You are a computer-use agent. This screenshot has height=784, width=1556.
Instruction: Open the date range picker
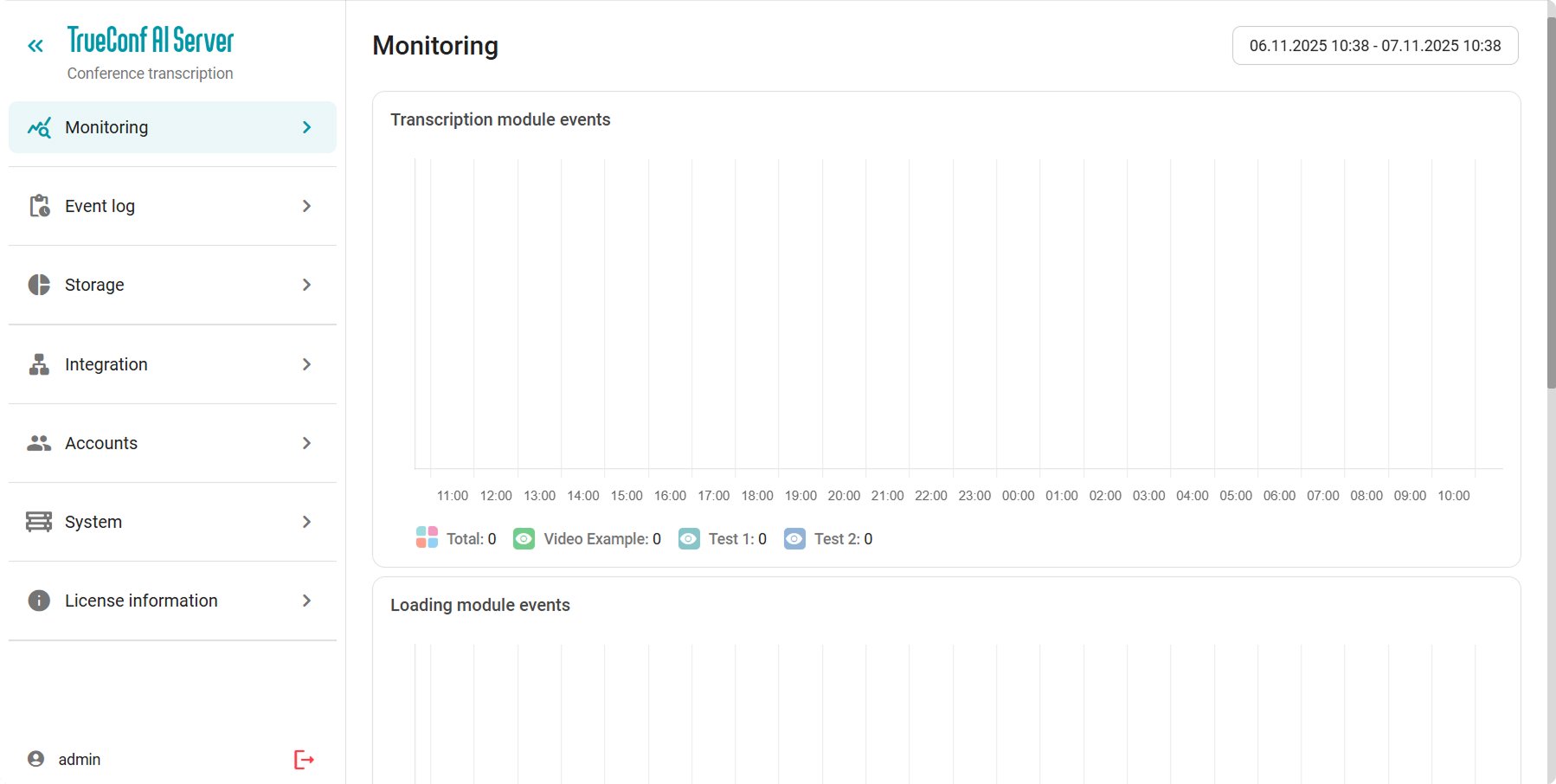1374,46
